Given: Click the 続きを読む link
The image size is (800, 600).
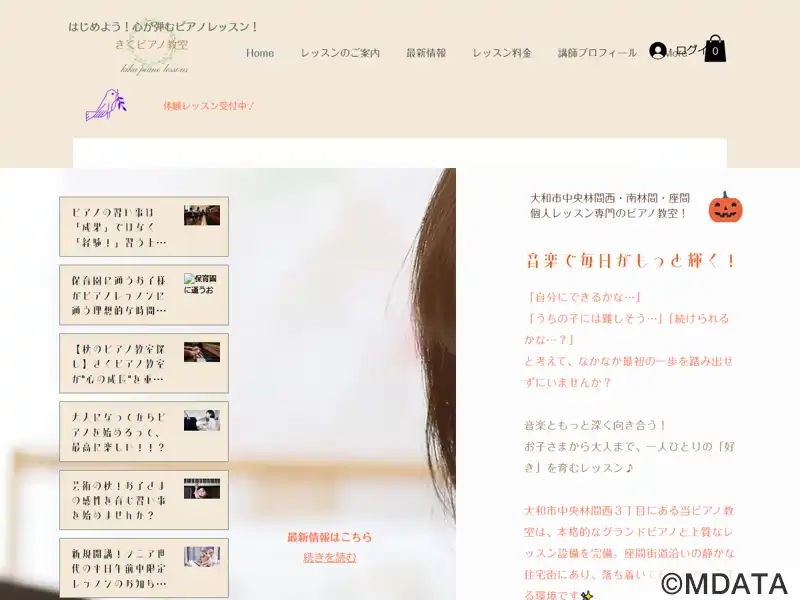Looking at the screenshot, I should 330,557.
